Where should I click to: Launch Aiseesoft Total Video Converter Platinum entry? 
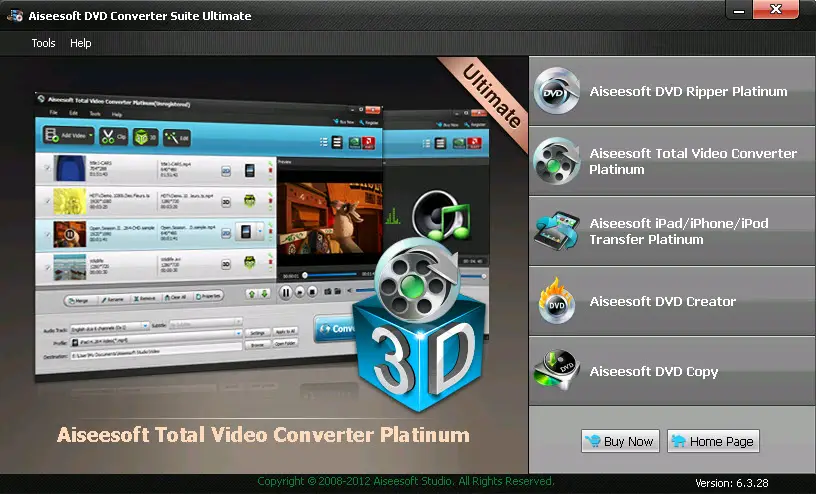(x=672, y=161)
